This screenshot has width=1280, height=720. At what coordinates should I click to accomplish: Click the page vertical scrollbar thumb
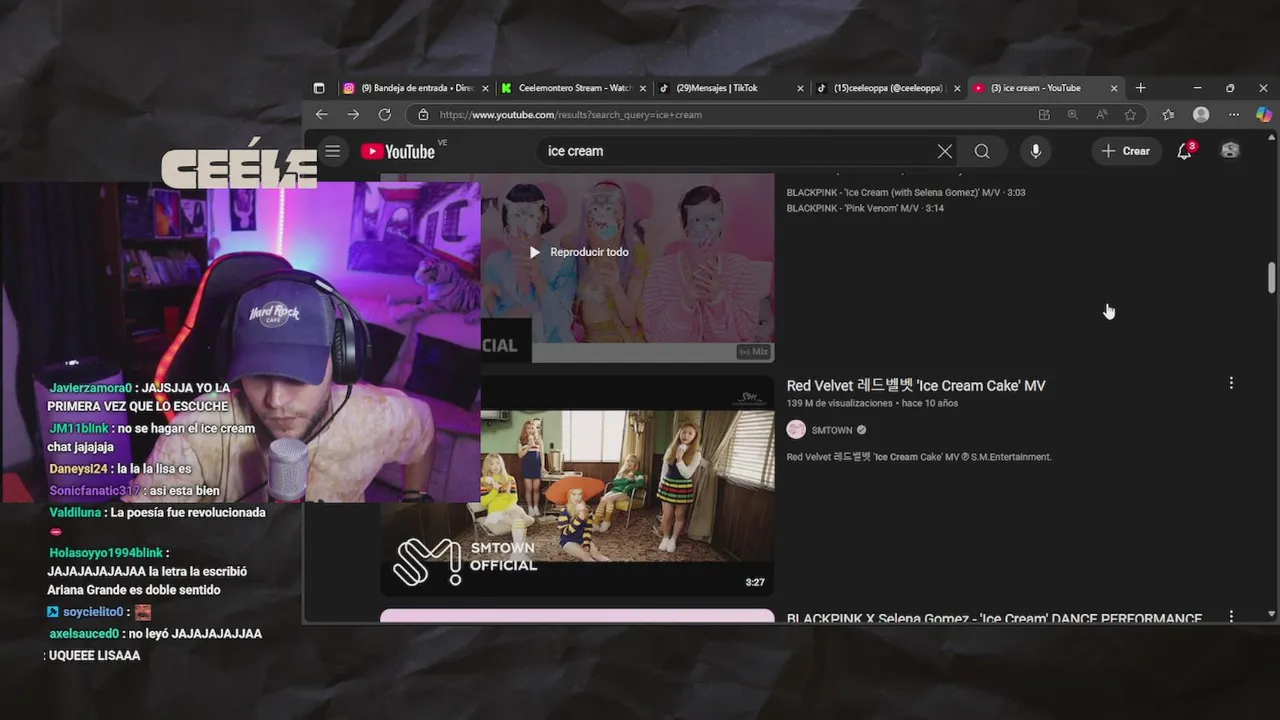point(1272,277)
